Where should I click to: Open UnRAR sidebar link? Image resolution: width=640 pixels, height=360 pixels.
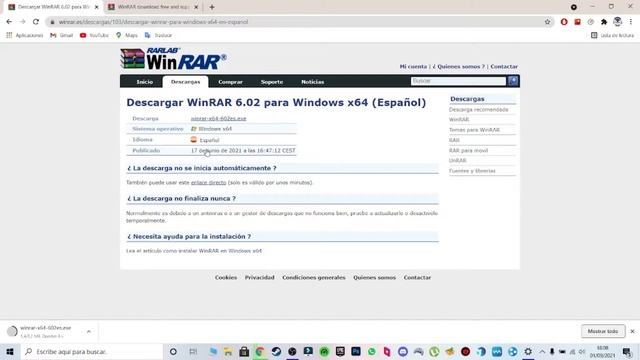coord(457,160)
